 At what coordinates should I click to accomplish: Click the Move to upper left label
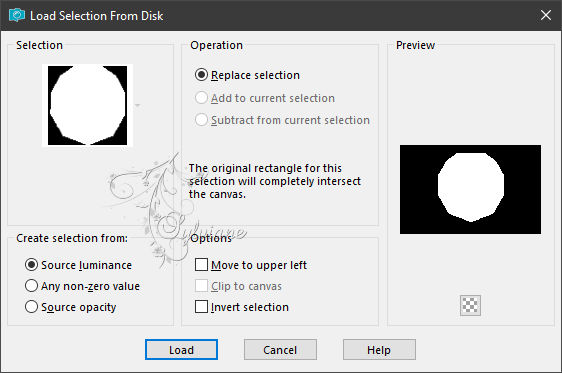pyautogui.click(x=259, y=265)
